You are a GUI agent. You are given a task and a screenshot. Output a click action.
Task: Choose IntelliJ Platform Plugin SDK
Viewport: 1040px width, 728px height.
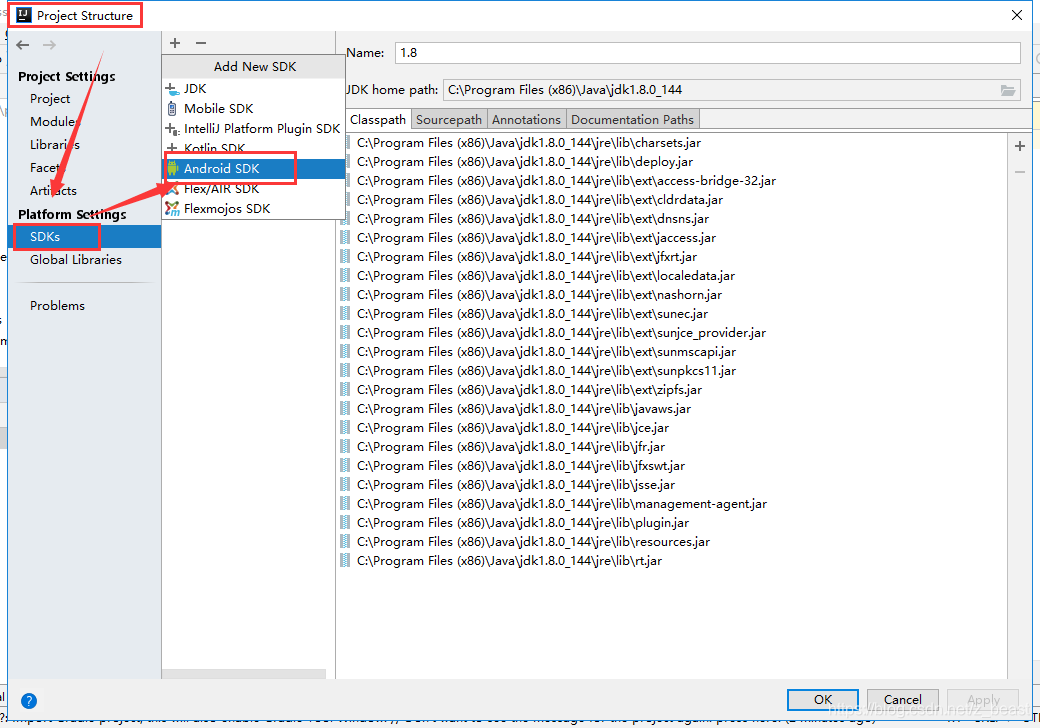[x=254, y=129]
